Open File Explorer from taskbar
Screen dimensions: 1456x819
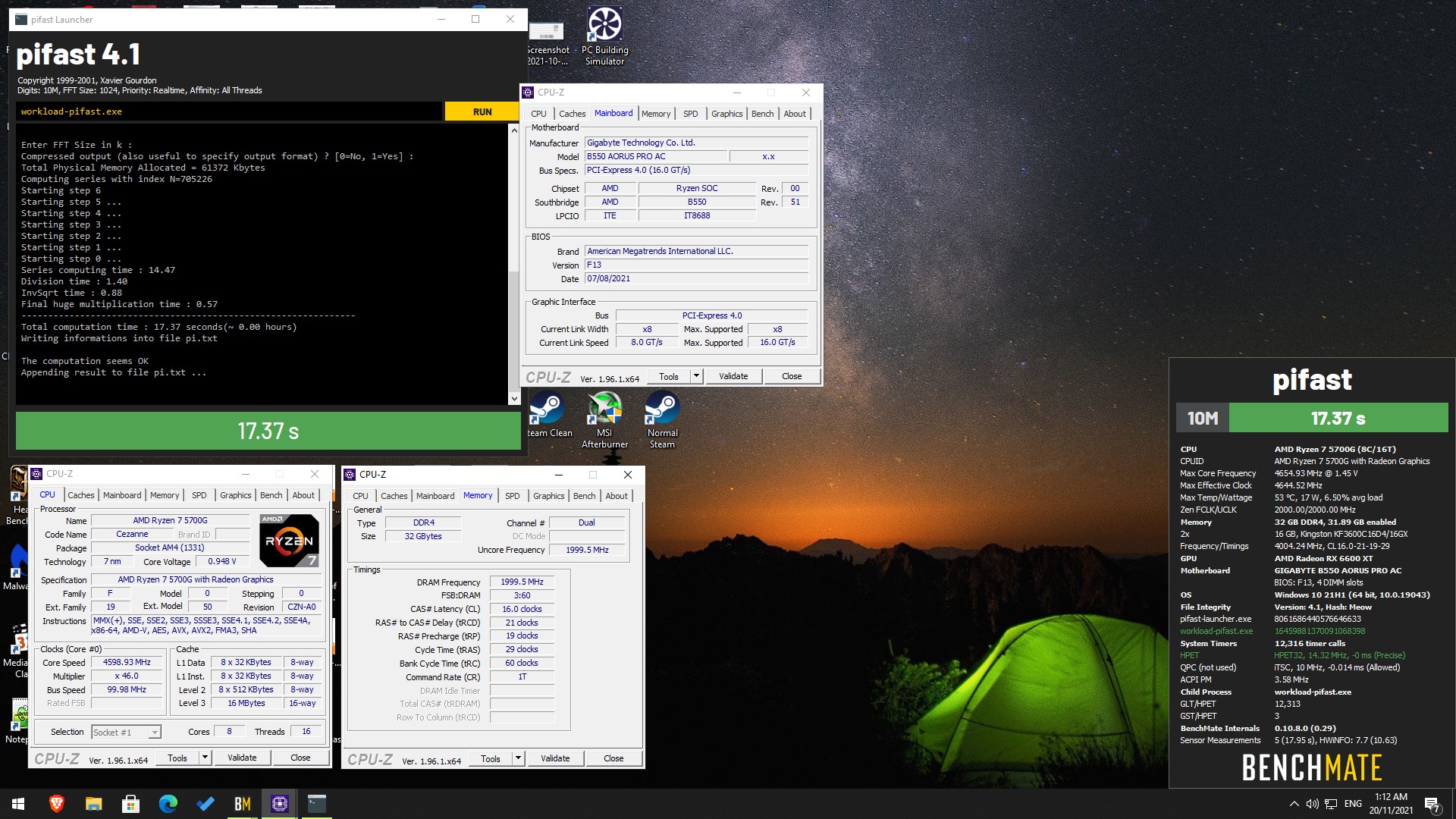(93, 804)
